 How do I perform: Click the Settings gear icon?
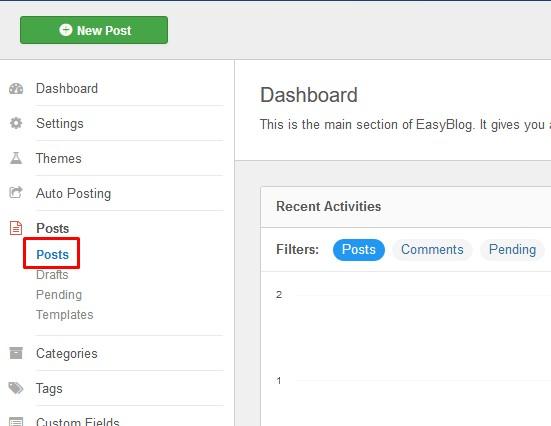16,123
